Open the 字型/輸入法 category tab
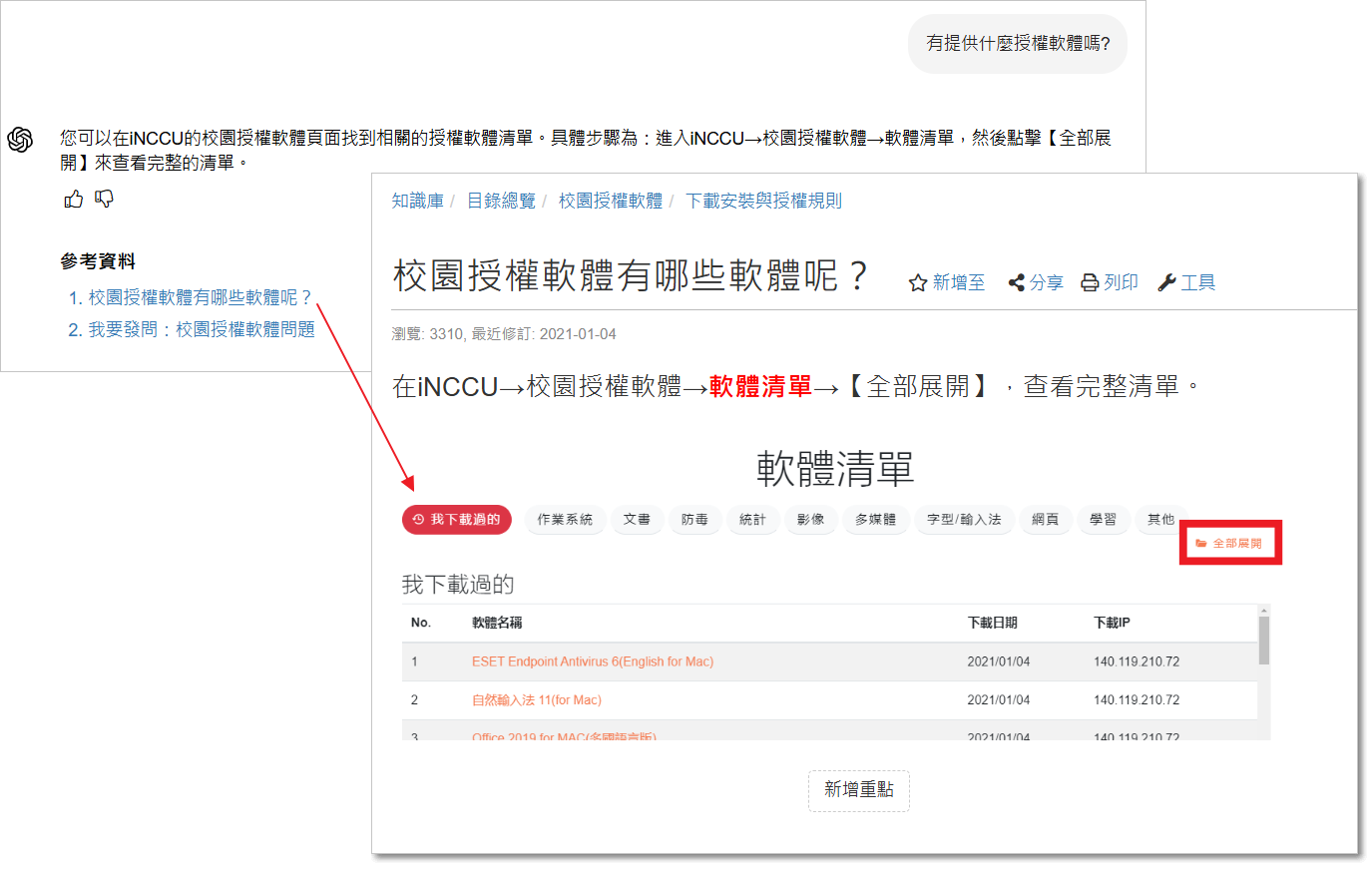Viewport: 1372px width, 872px height. 964,520
